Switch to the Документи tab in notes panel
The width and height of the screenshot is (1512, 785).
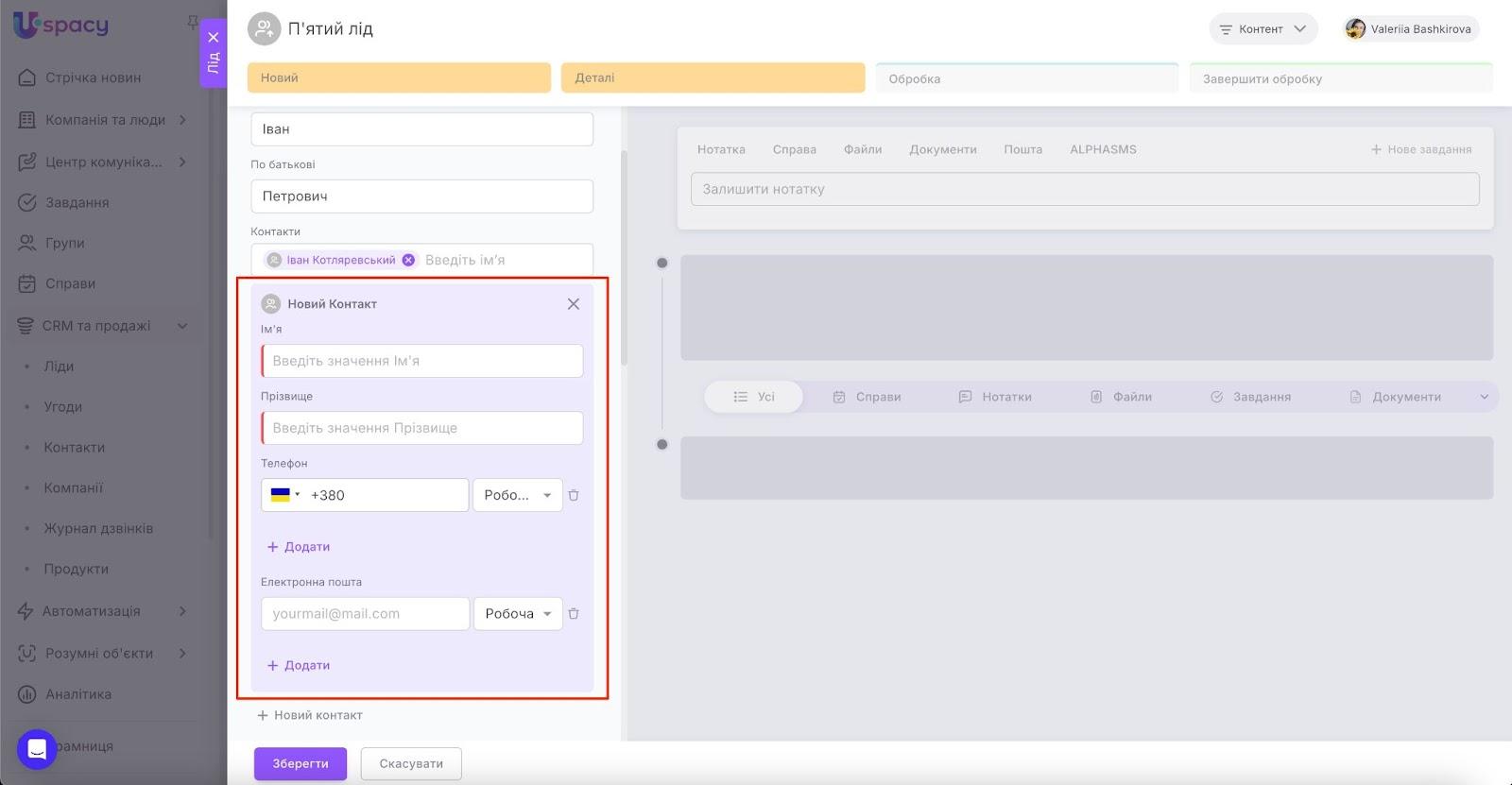click(x=942, y=149)
